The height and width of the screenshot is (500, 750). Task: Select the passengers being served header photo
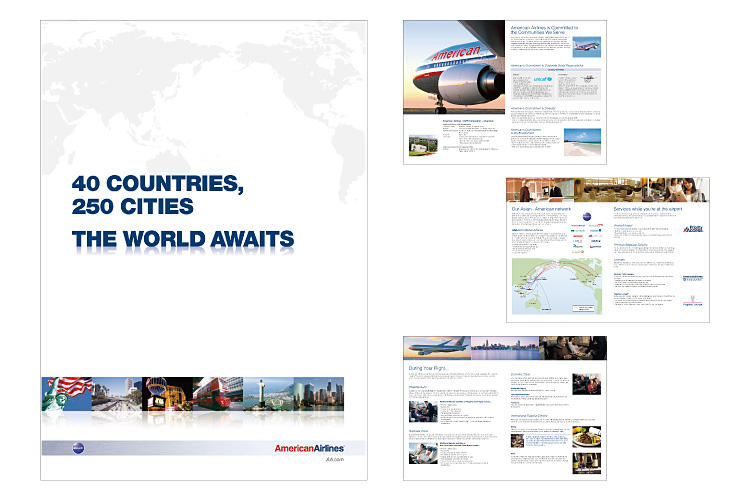[573, 348]
